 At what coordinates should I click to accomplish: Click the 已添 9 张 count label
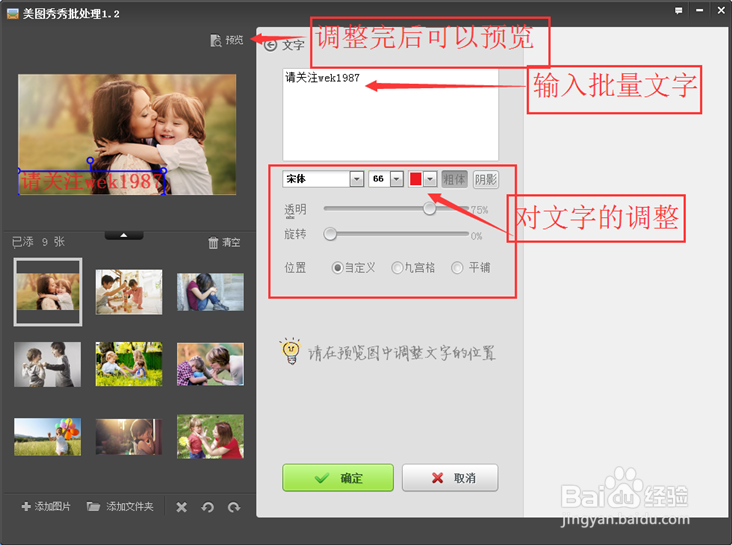pos(38,242)
